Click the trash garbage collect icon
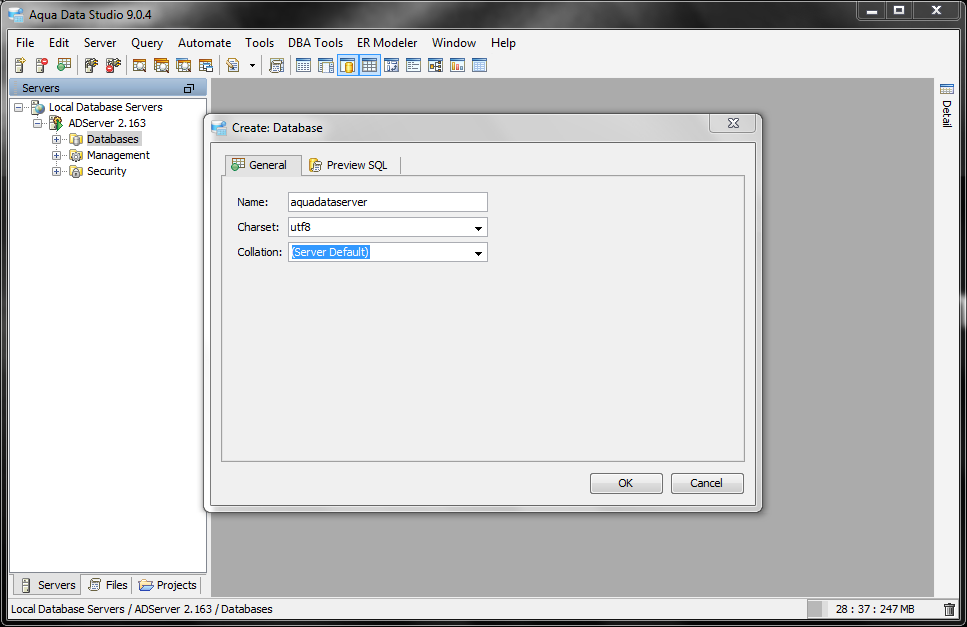This screenshot has width=967, height=627. point(949,609)
